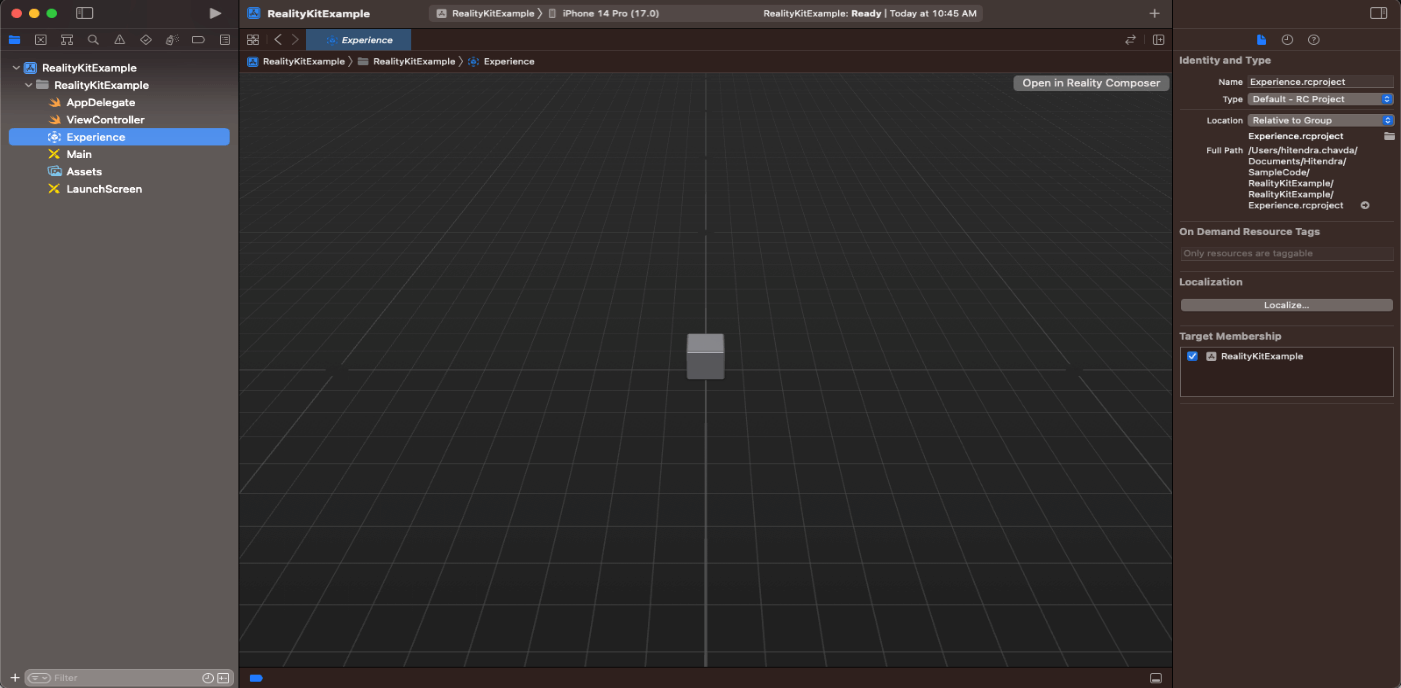The width and height of the screenshot is (1401, 688).
Task: Click the blue breakpoint indicator in the bottom bar
Action: 256,678
